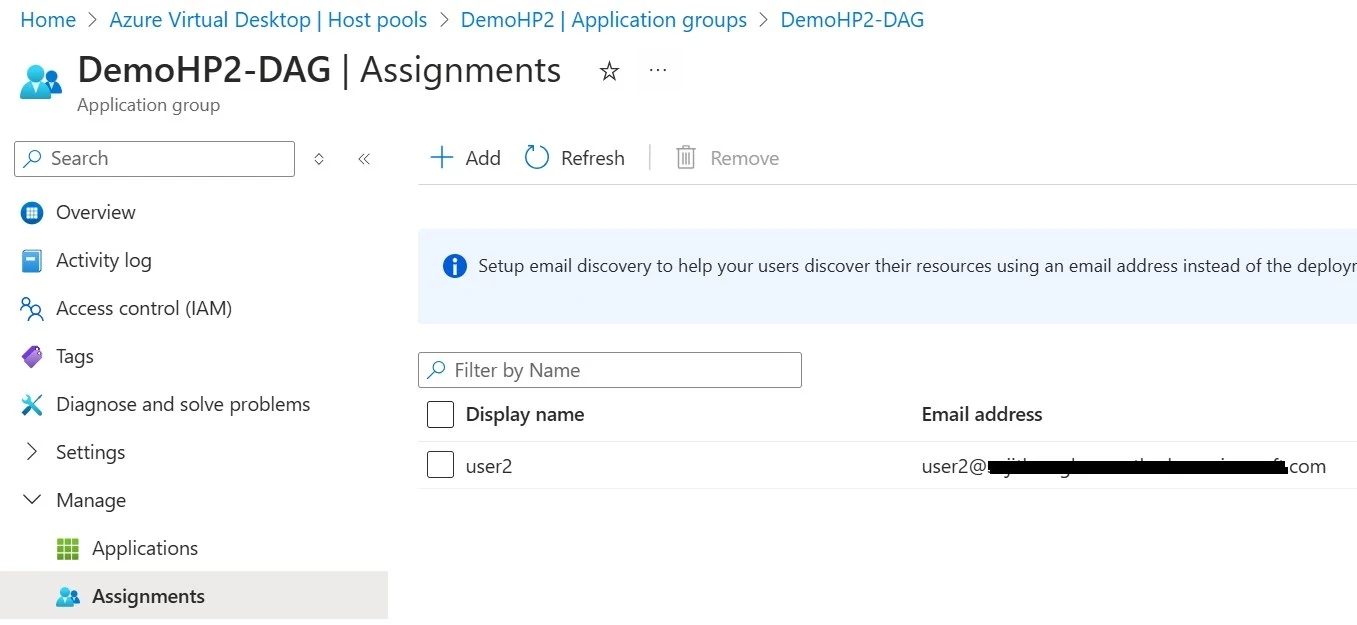Open Diagnose and solve problems

[x=182, y=404]
